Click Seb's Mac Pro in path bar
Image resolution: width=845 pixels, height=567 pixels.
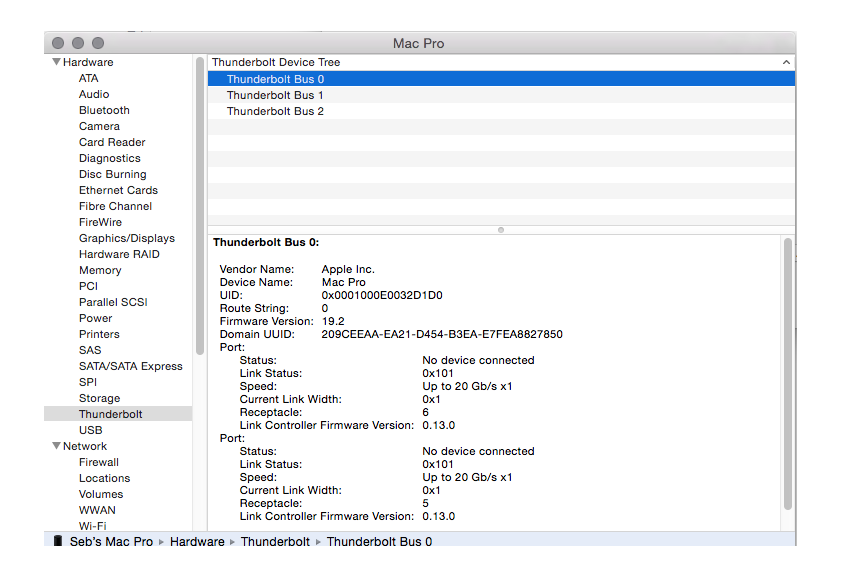coord(111,542)
